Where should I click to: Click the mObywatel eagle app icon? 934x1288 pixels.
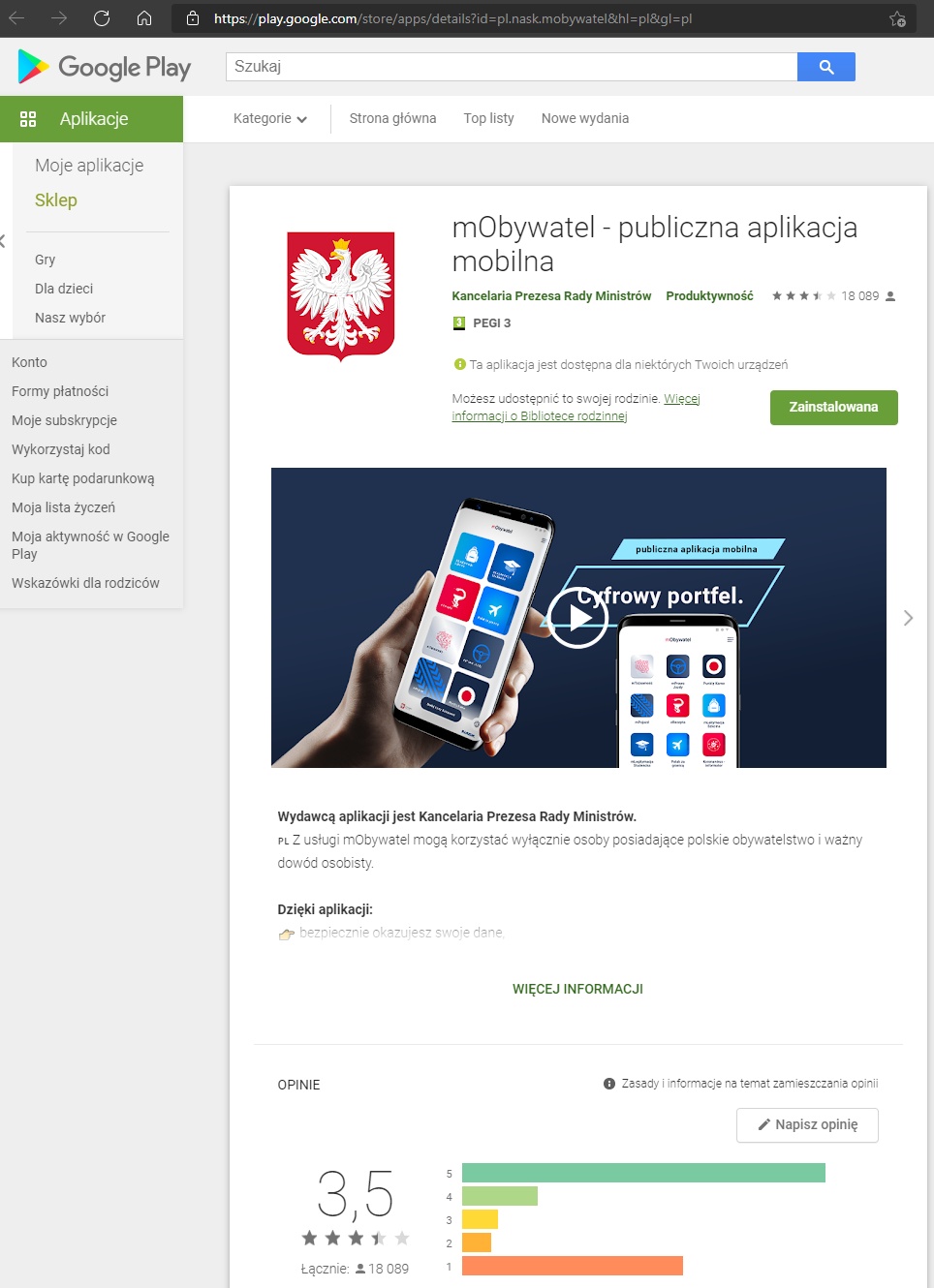click(x=341, y=295)
